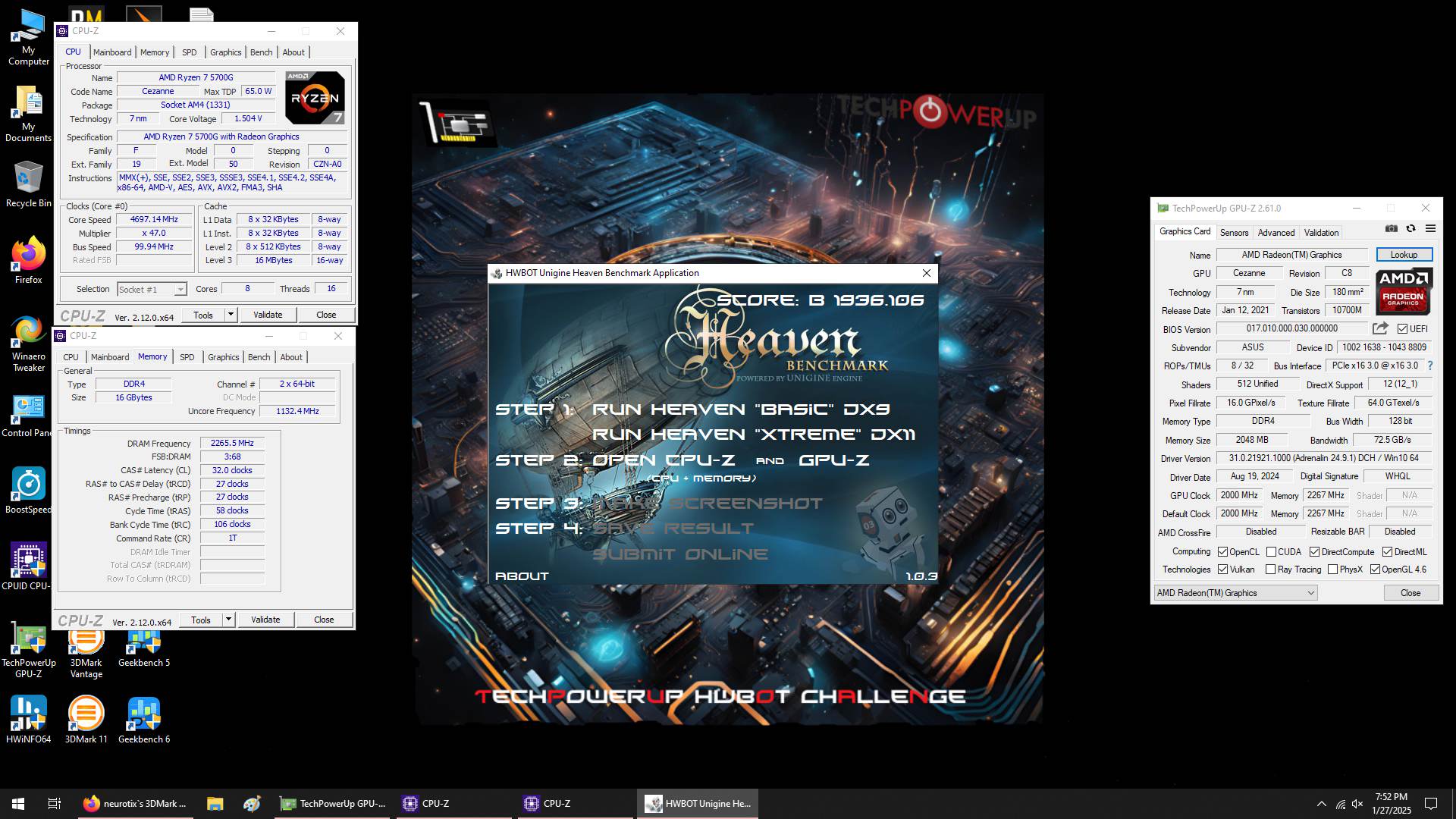Image resolution: width=1456 pixels, height=819 pixels.
Task: Toggle the UEFI checkbox in GPU-Z
Action: 1402,329
